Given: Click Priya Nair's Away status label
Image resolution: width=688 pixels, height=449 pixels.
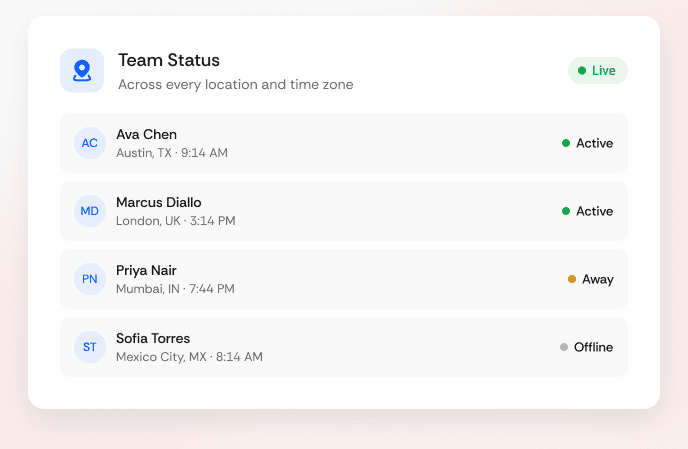Looking at the screenshot, I should pos(598,279).
